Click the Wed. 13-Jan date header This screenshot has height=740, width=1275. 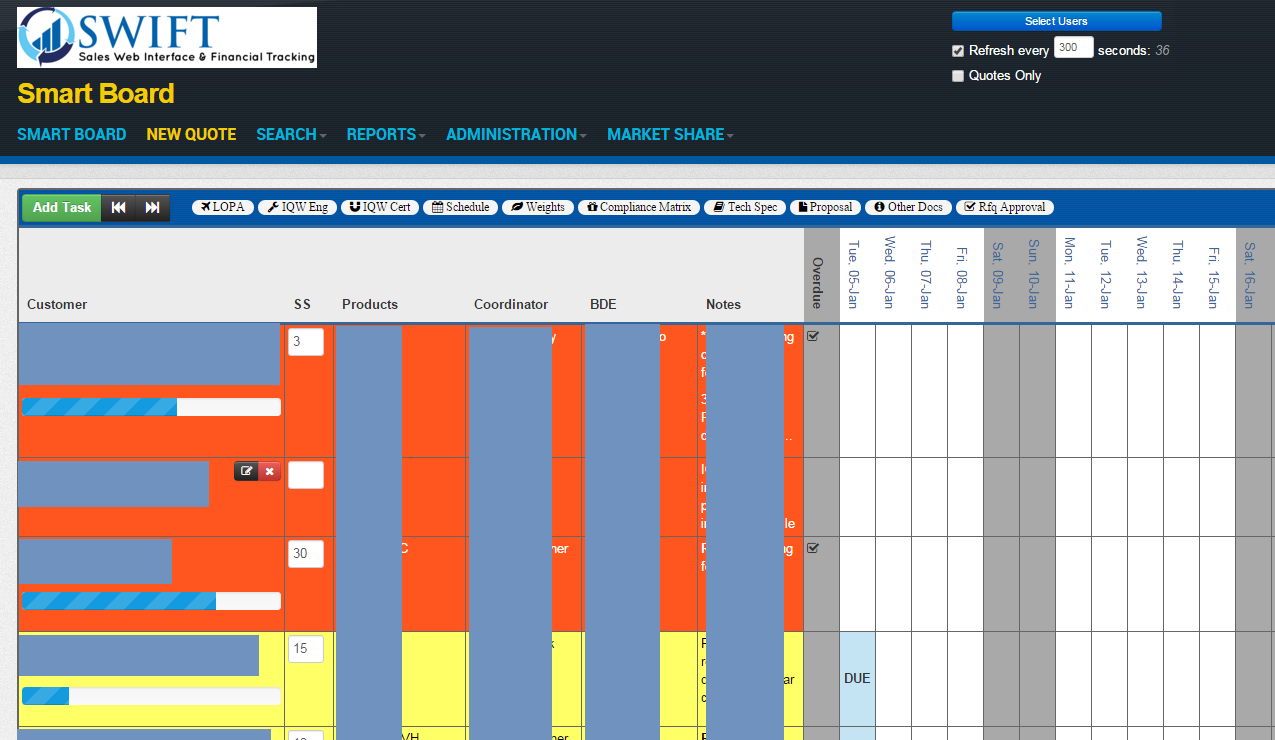tap(1142, 273)
